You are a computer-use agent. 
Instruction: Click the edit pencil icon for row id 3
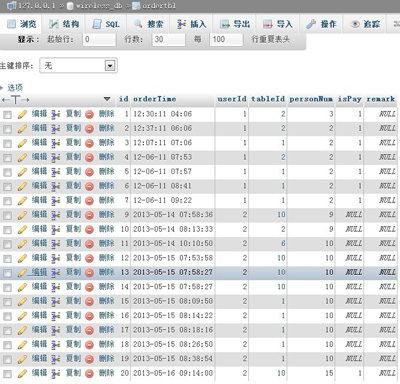pyautogui.click(x=22, y=143)
